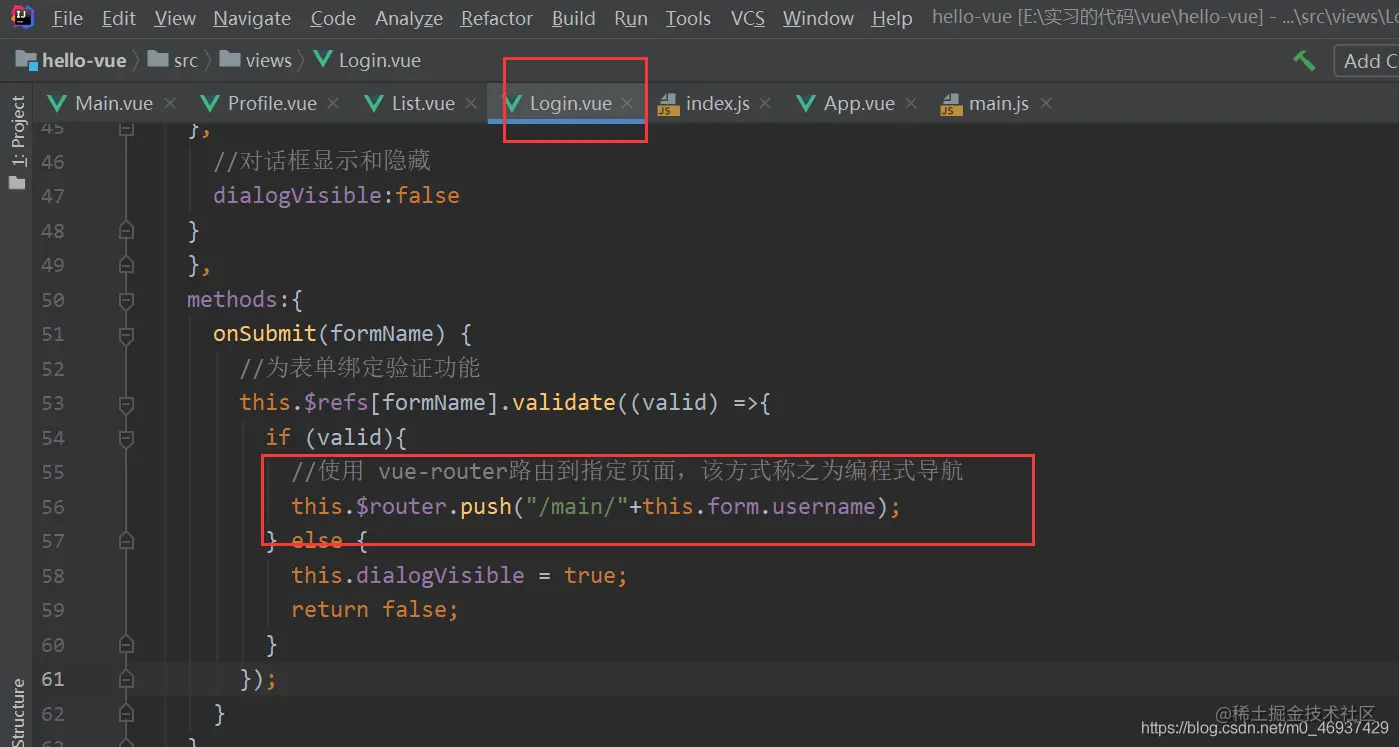Screen dimensions: 1399x747
Task: Collapse the fold marker at line 49
Action: point(126,265)
